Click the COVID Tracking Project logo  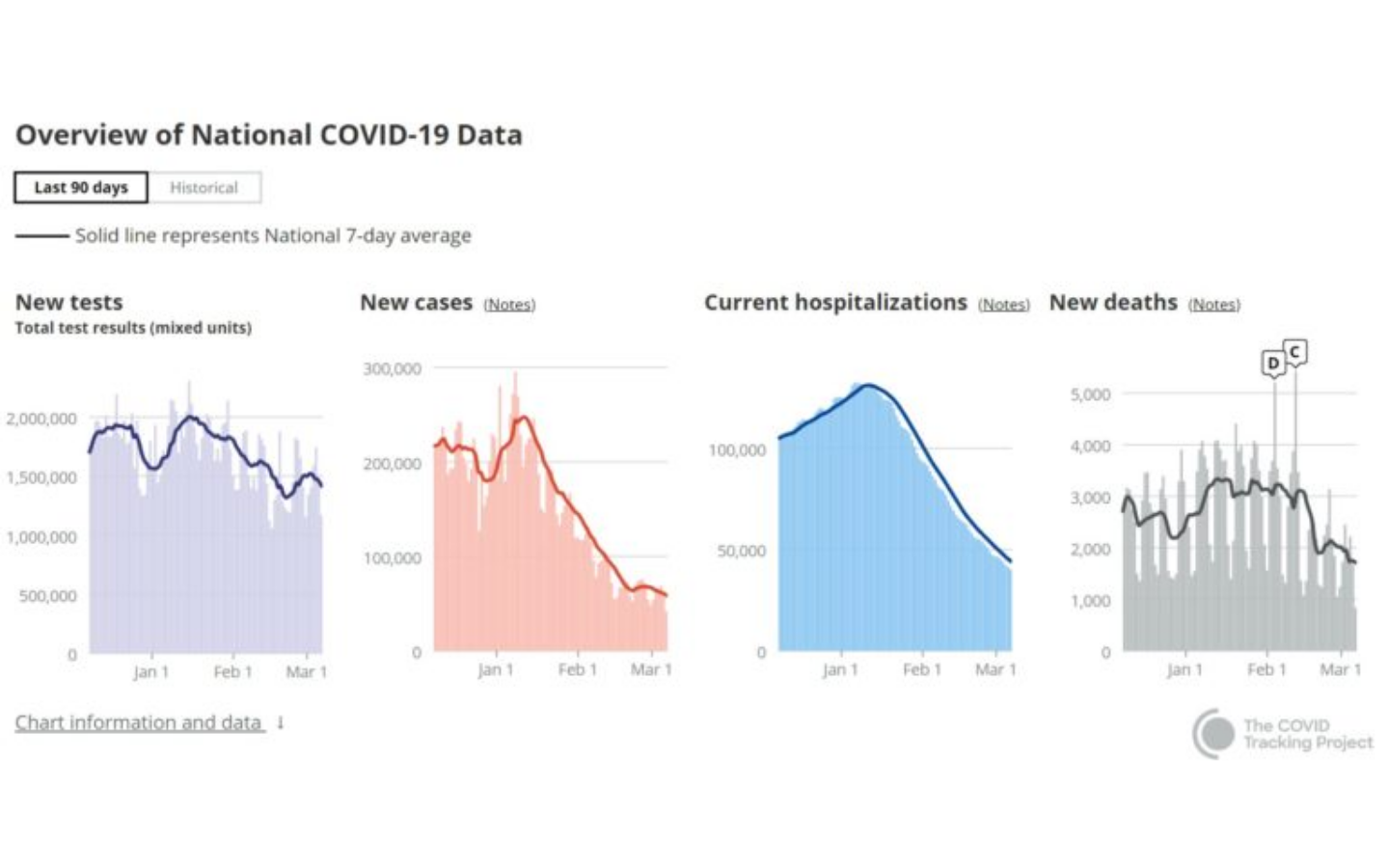pos(1282,734)
